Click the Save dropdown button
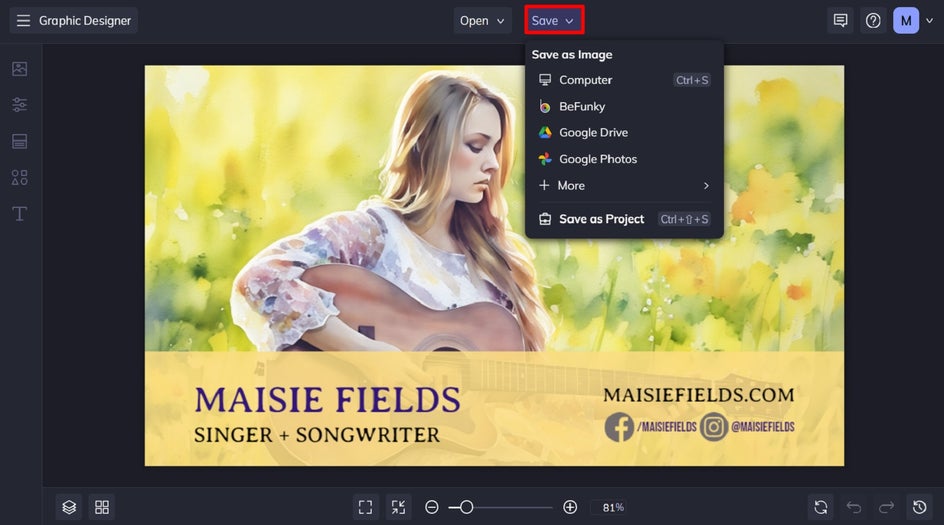 [553, 20]
